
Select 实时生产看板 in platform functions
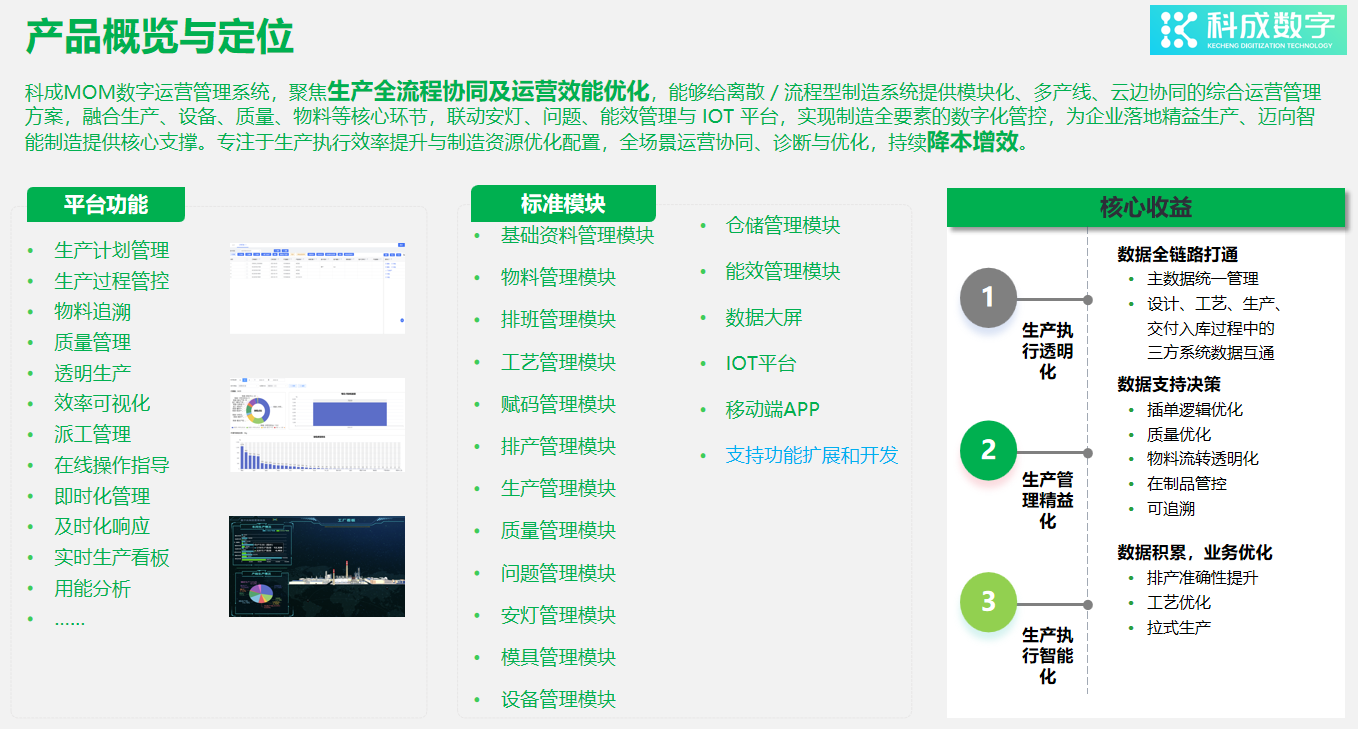(111, 558)
